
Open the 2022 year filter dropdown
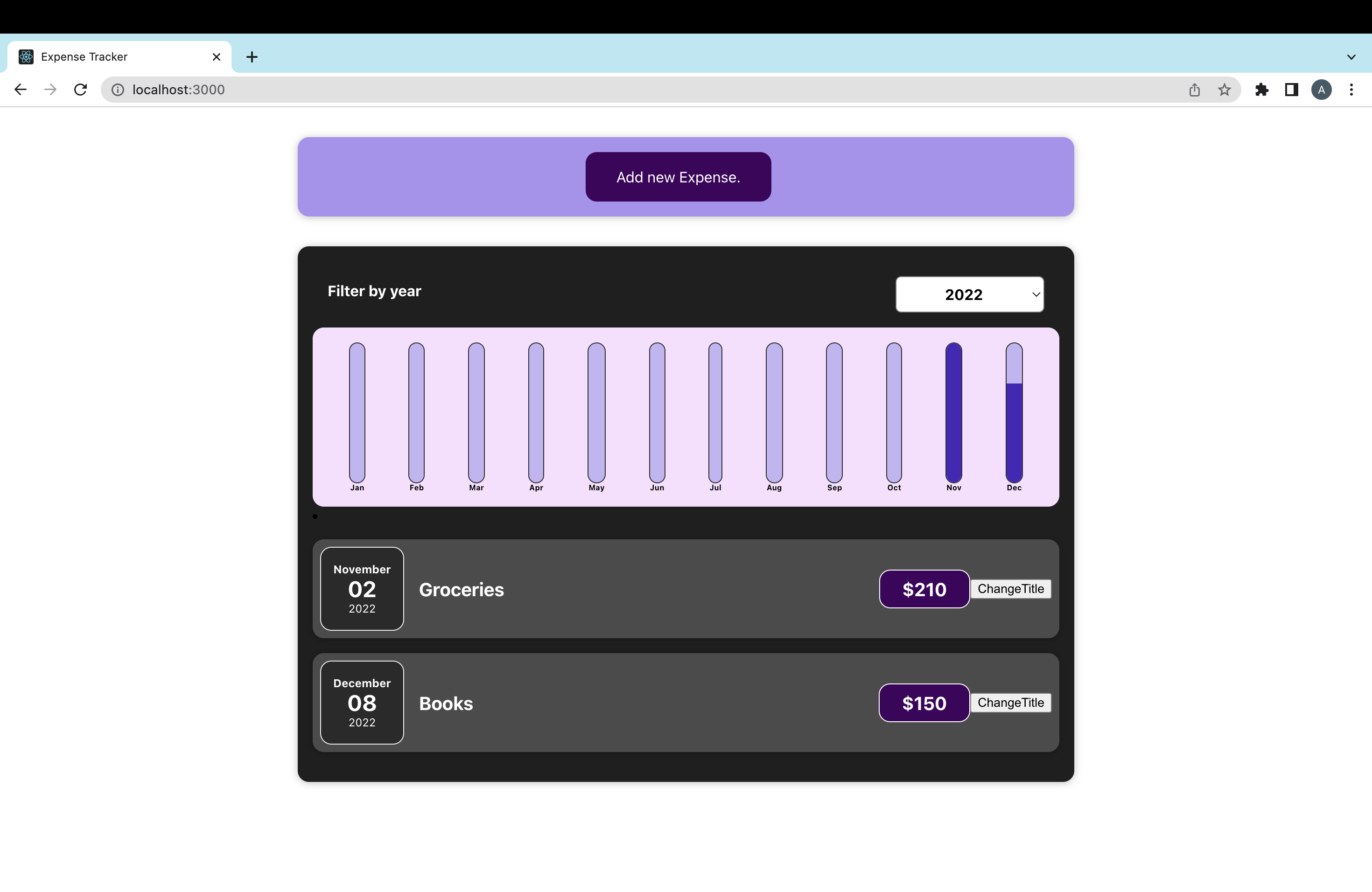click(x=970, y=294)
